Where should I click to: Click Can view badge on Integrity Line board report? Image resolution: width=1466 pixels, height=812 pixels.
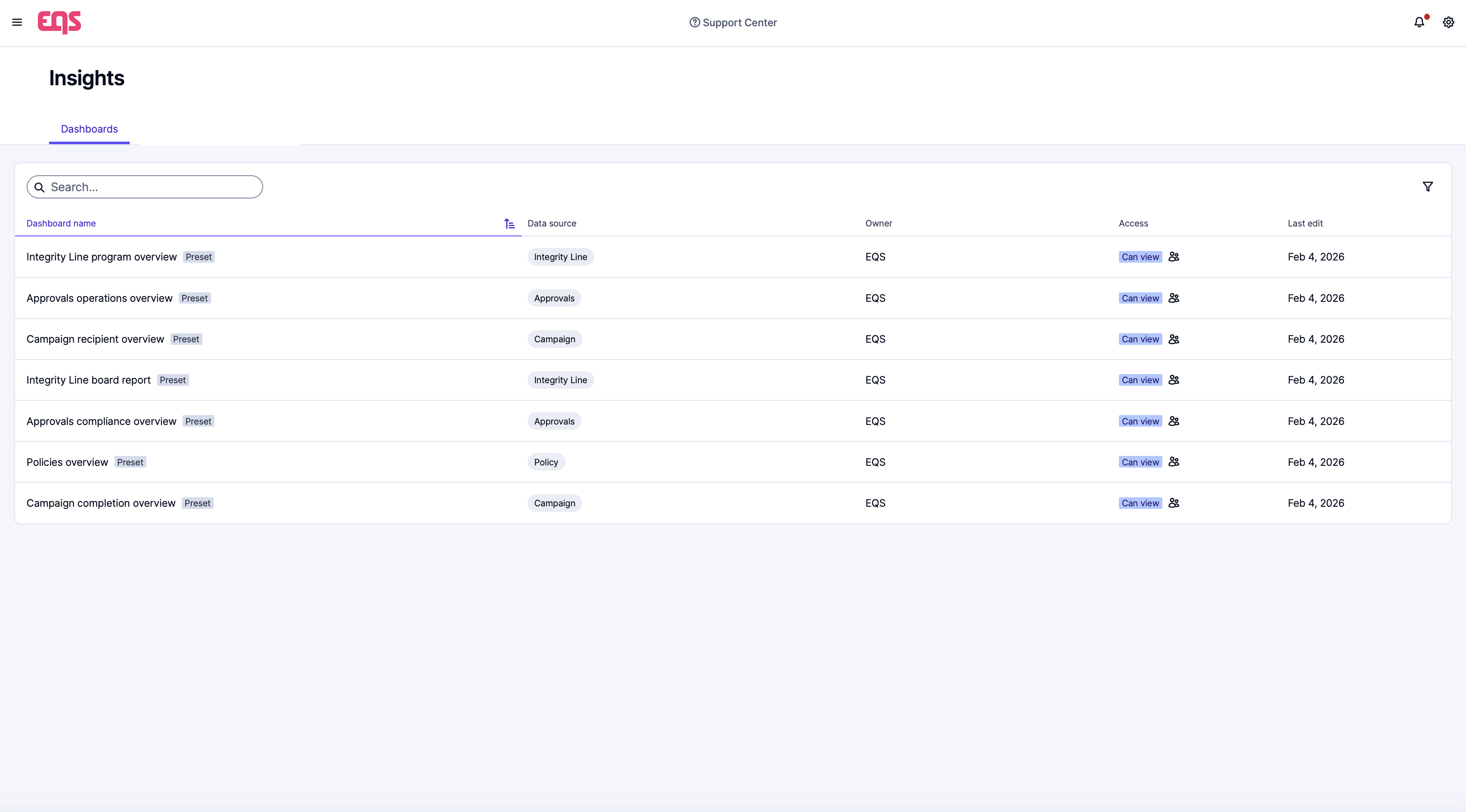point(1140,380)
